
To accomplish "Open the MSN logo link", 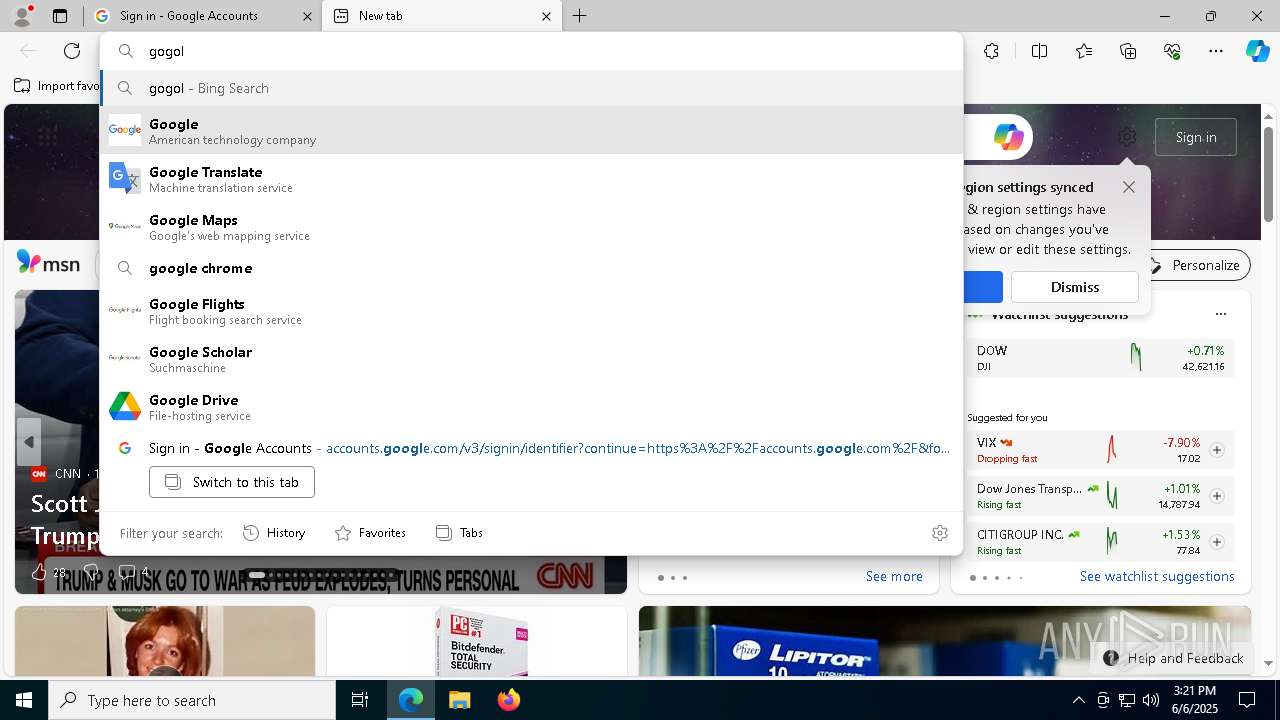I will (48, 263).
